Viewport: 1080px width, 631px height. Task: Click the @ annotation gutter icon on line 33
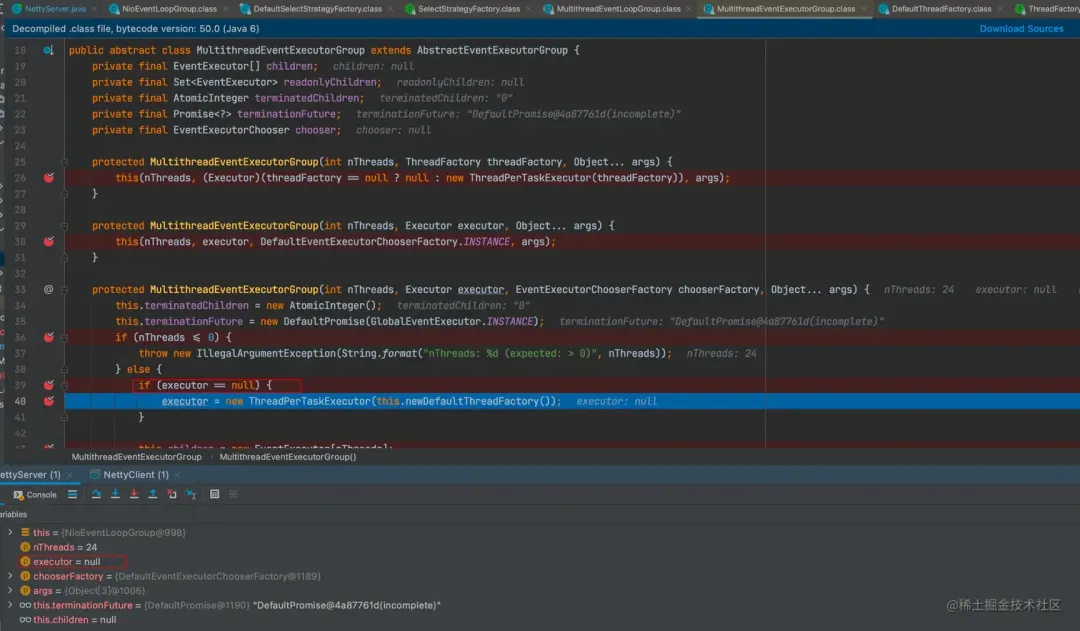(x=48, y=289)
